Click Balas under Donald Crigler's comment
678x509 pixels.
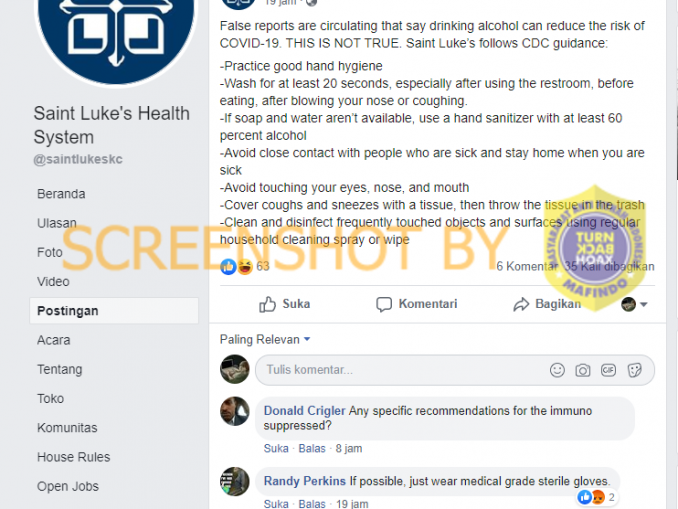click(x=312, y=448)
